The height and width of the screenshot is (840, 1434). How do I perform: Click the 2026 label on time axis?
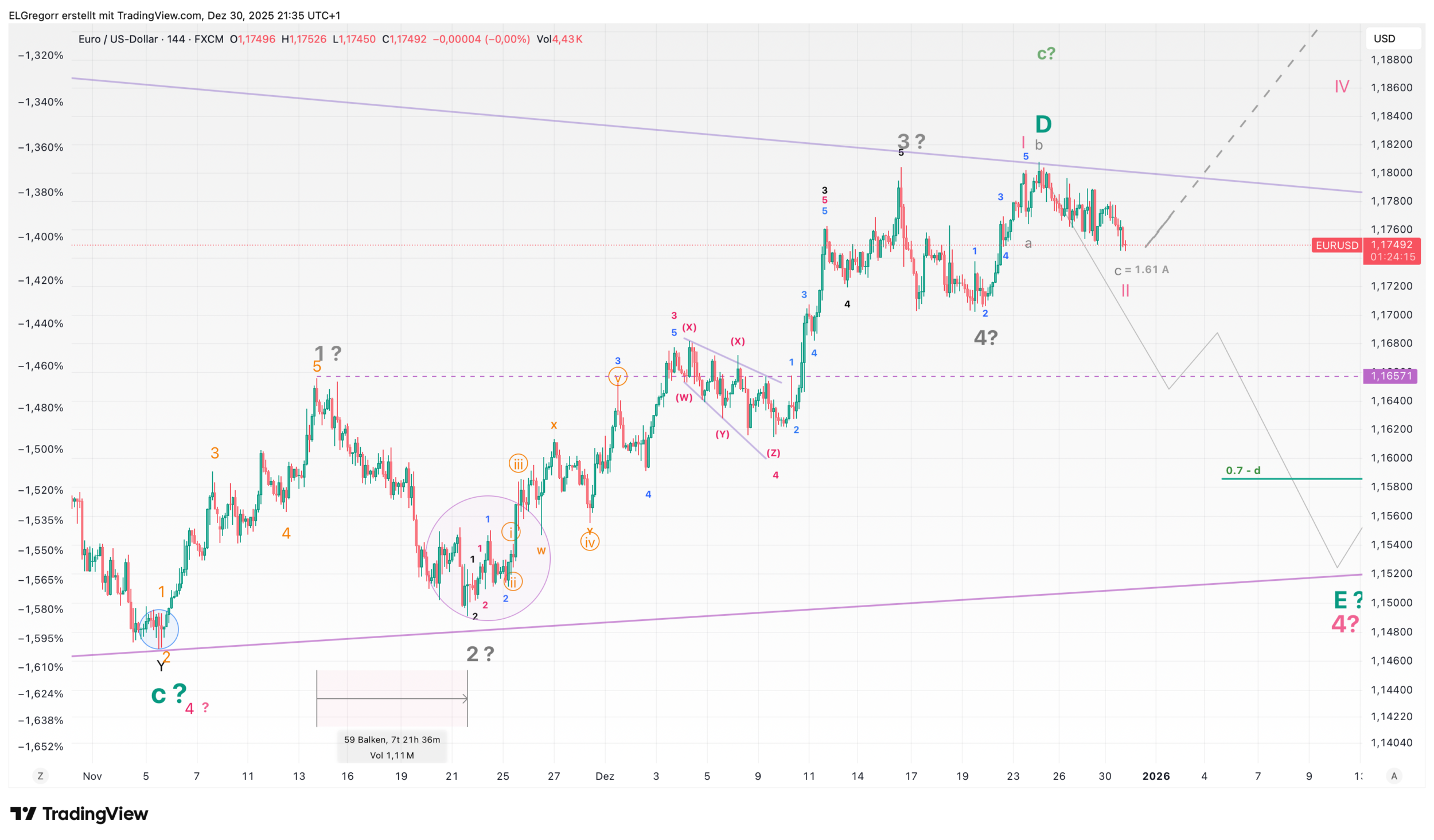pyautogui.click(x=1155, y=776)
